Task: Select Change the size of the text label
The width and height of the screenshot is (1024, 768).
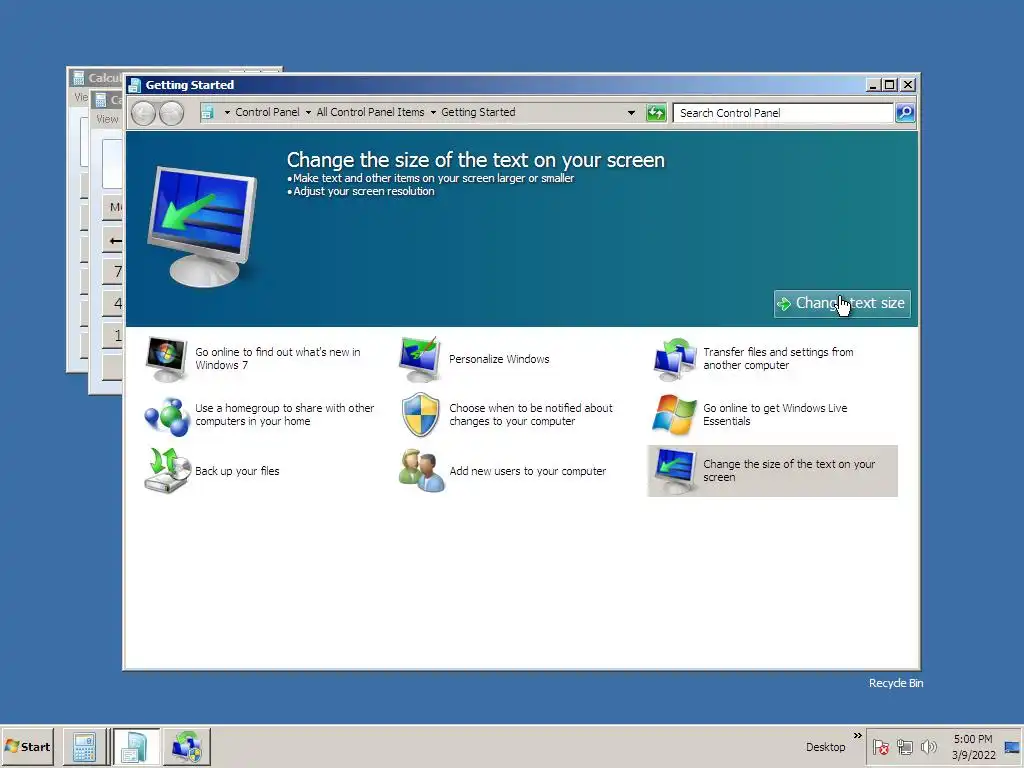Action: 788,471
